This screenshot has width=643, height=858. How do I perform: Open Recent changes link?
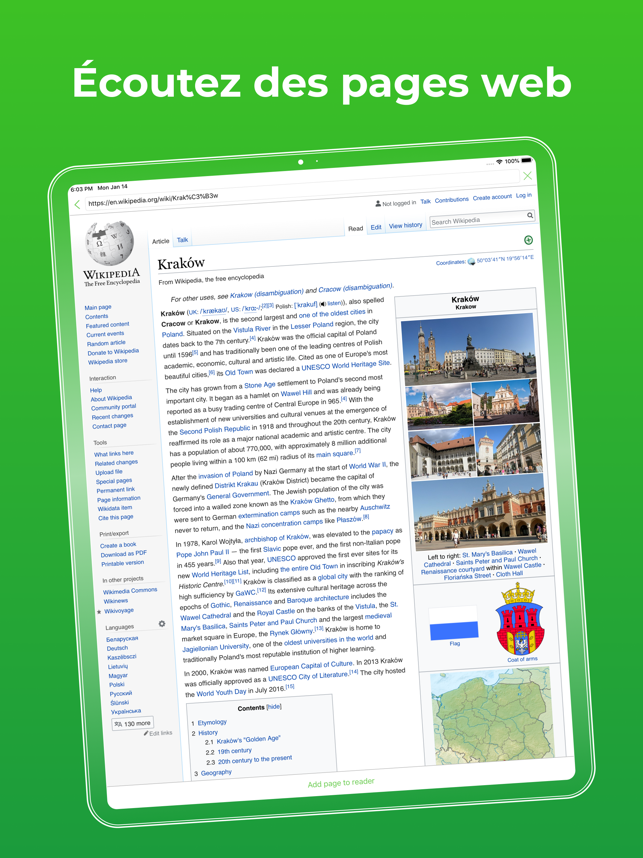(x=113, y=416)
